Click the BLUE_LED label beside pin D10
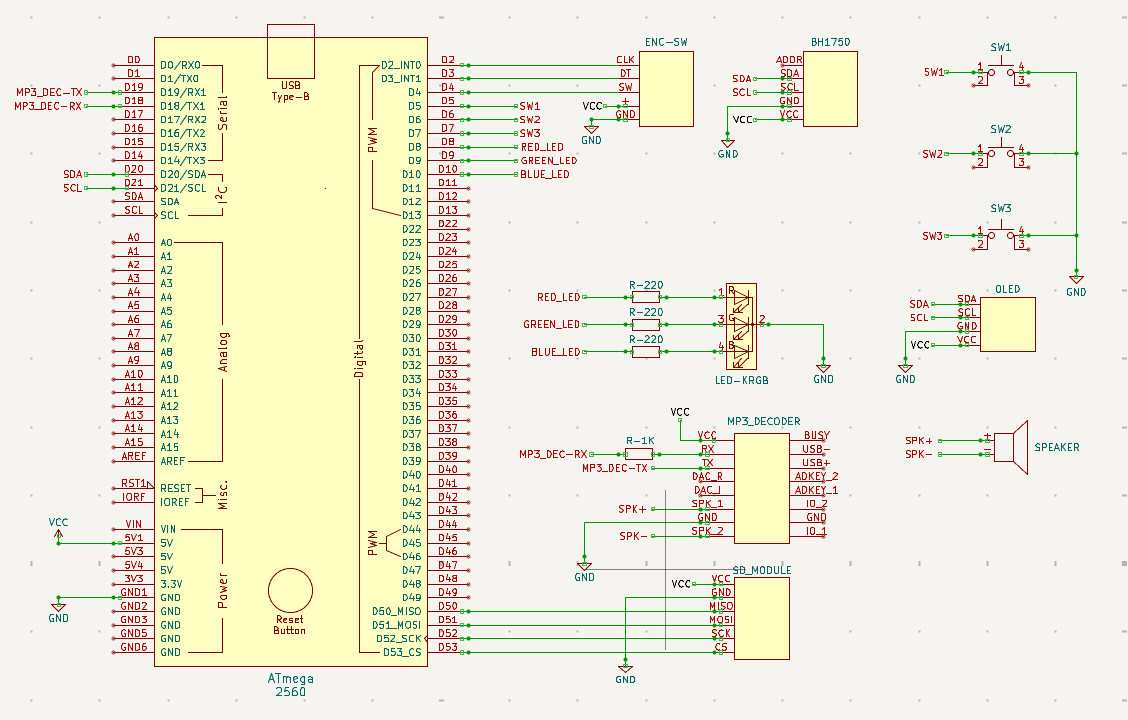The image size is (1128, 720). pyautogui.click(x=545, y=174)
